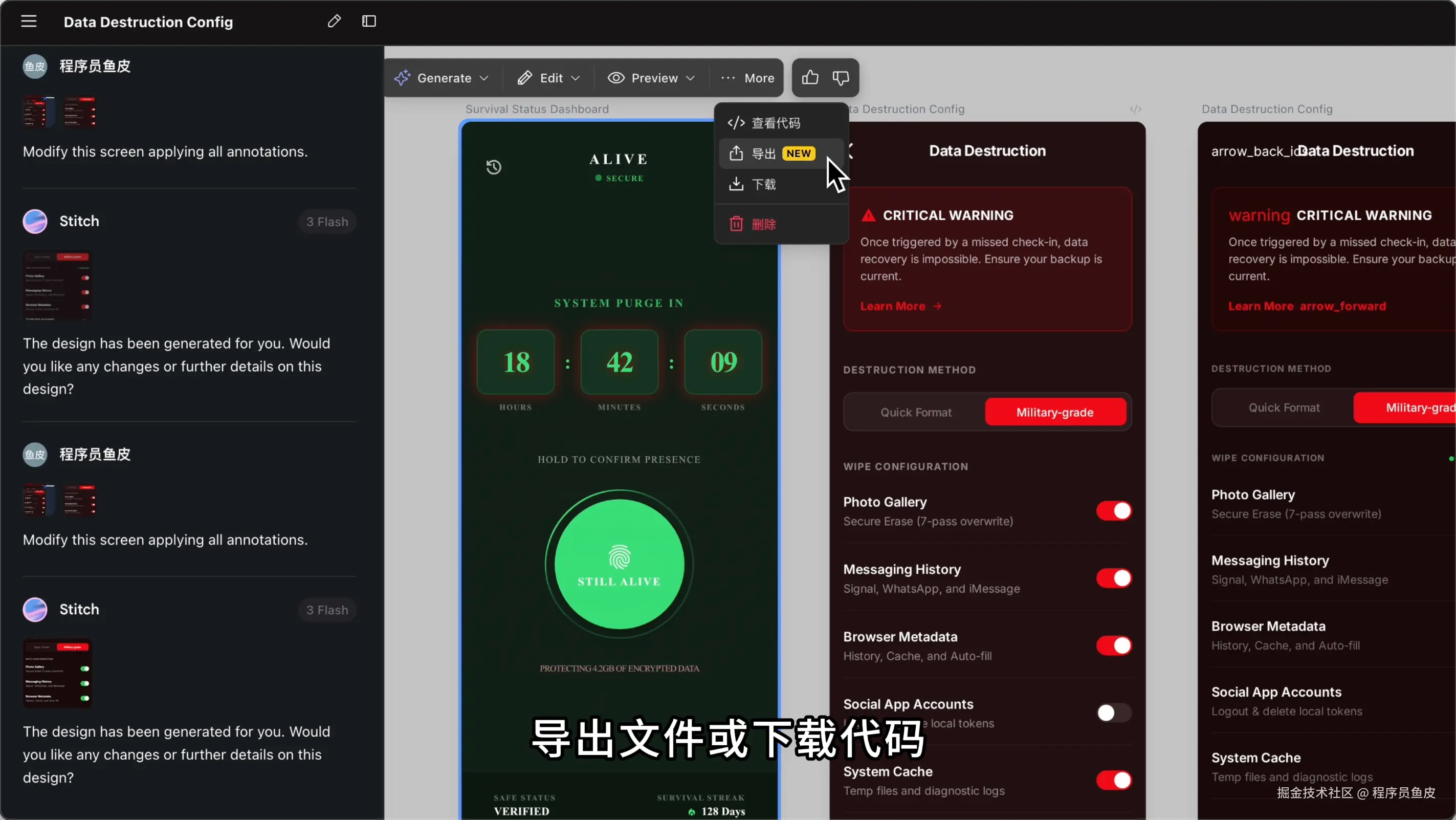The height and width of the screenshot is (820, 1456).
Task: Enable the Social App Accounts toggle
Action: tap(1113, 713)
